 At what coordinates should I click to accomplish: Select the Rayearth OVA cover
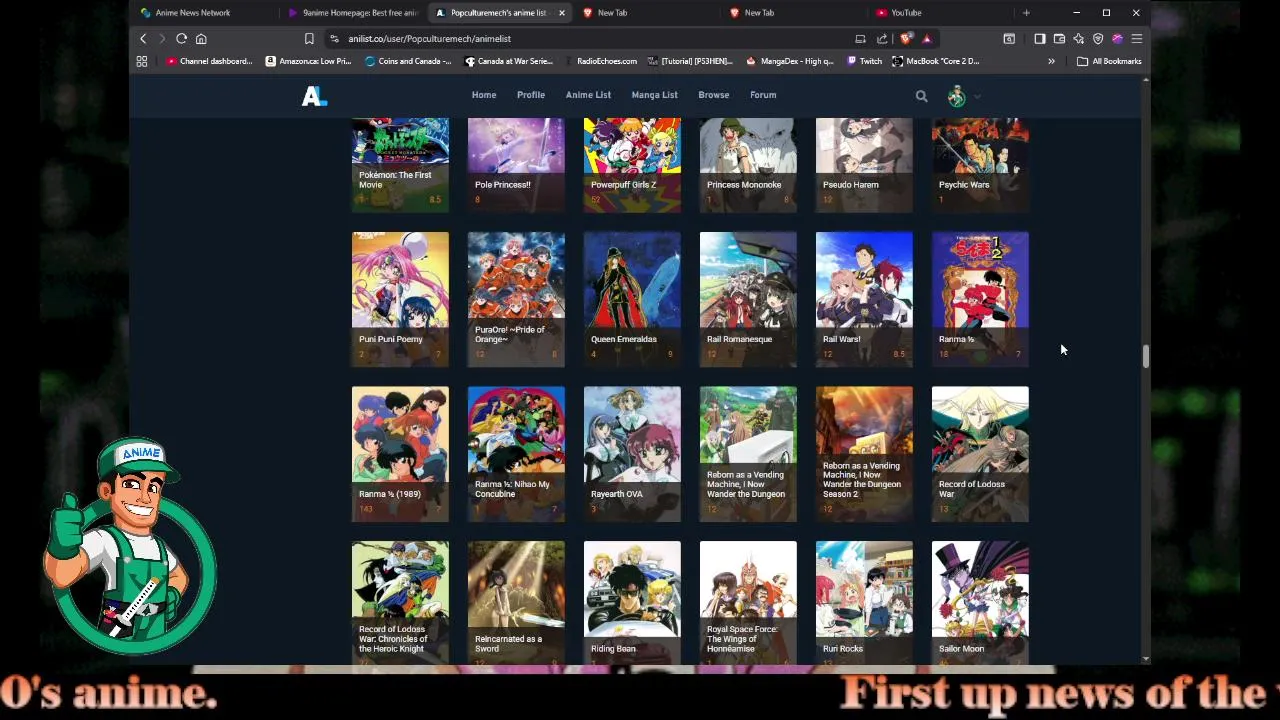click(632, 454)
